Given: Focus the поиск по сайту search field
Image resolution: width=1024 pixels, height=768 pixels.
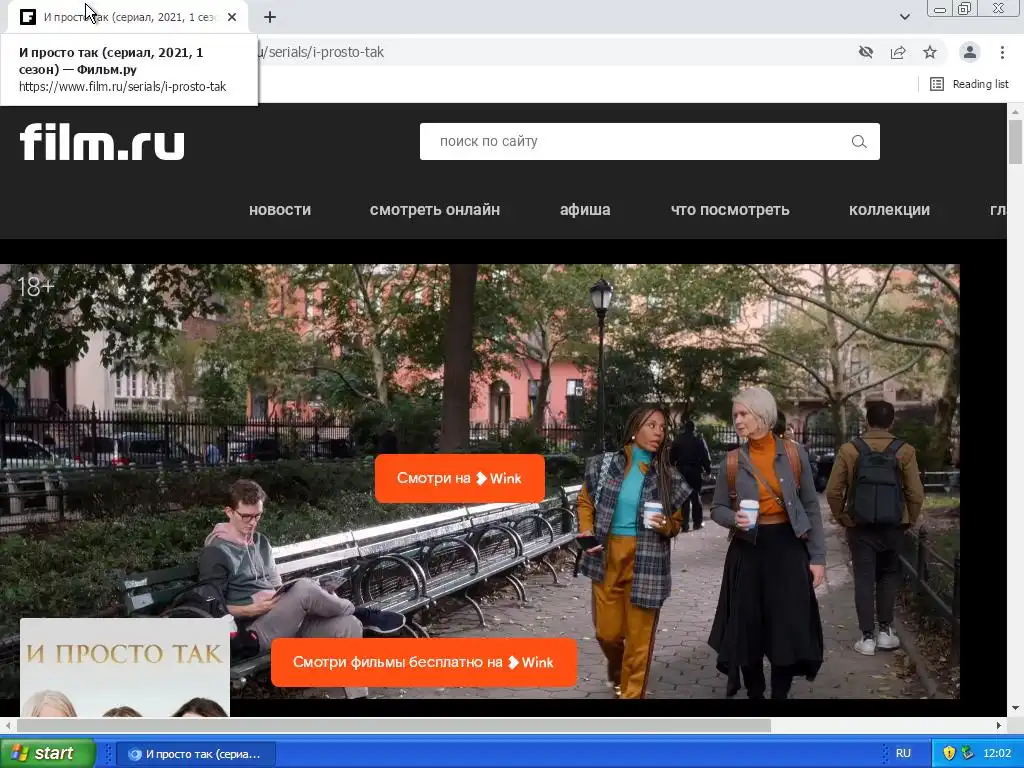Looking at the screenshot, I should point(649,142).
